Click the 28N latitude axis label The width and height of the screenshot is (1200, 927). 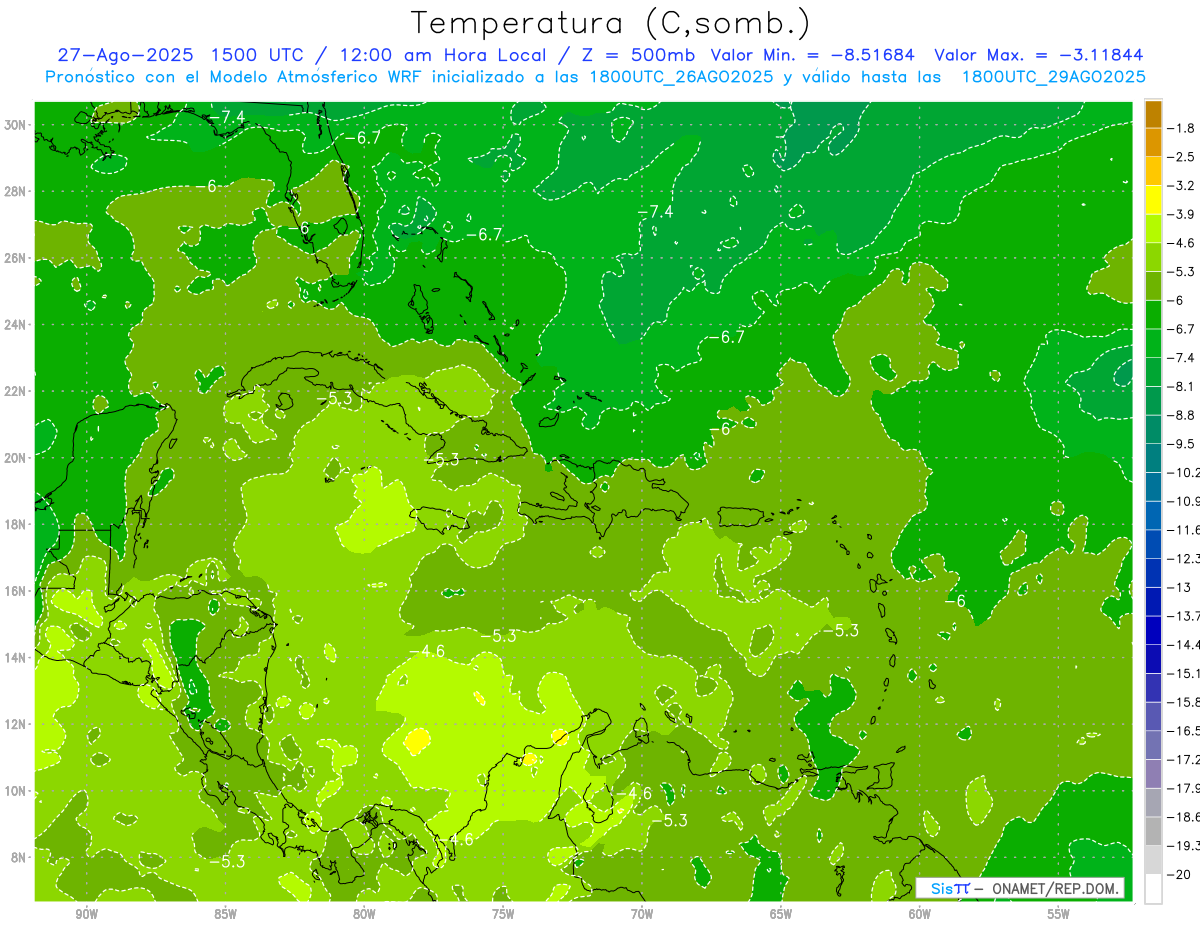pyautogui.click(x=17, y=191)
